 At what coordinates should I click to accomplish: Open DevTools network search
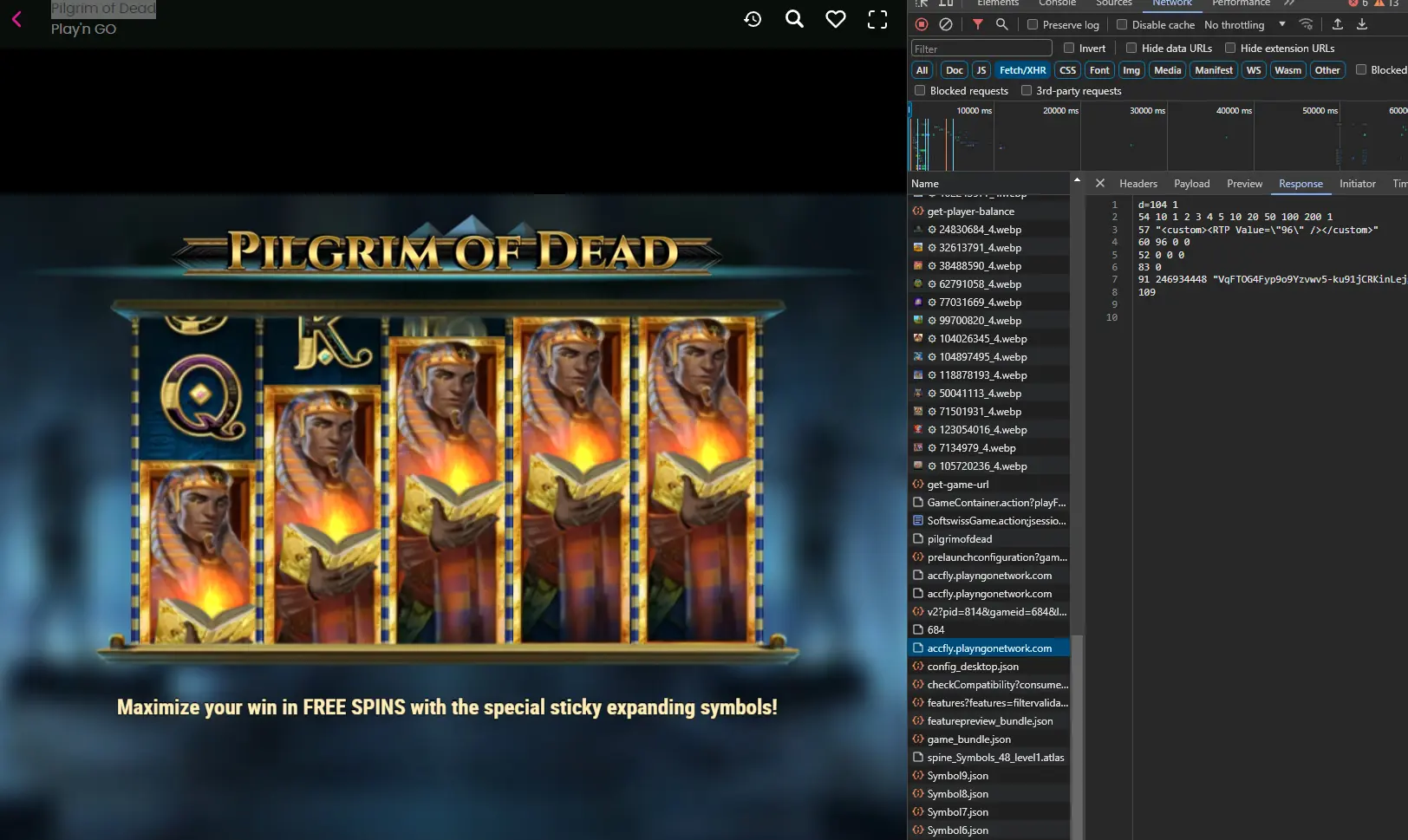pos(1002,25)
